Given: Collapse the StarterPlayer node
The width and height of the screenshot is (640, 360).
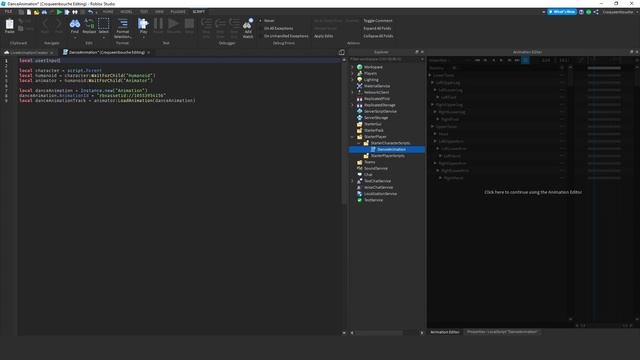Looking at the screenshot, I should coord(353,137).
